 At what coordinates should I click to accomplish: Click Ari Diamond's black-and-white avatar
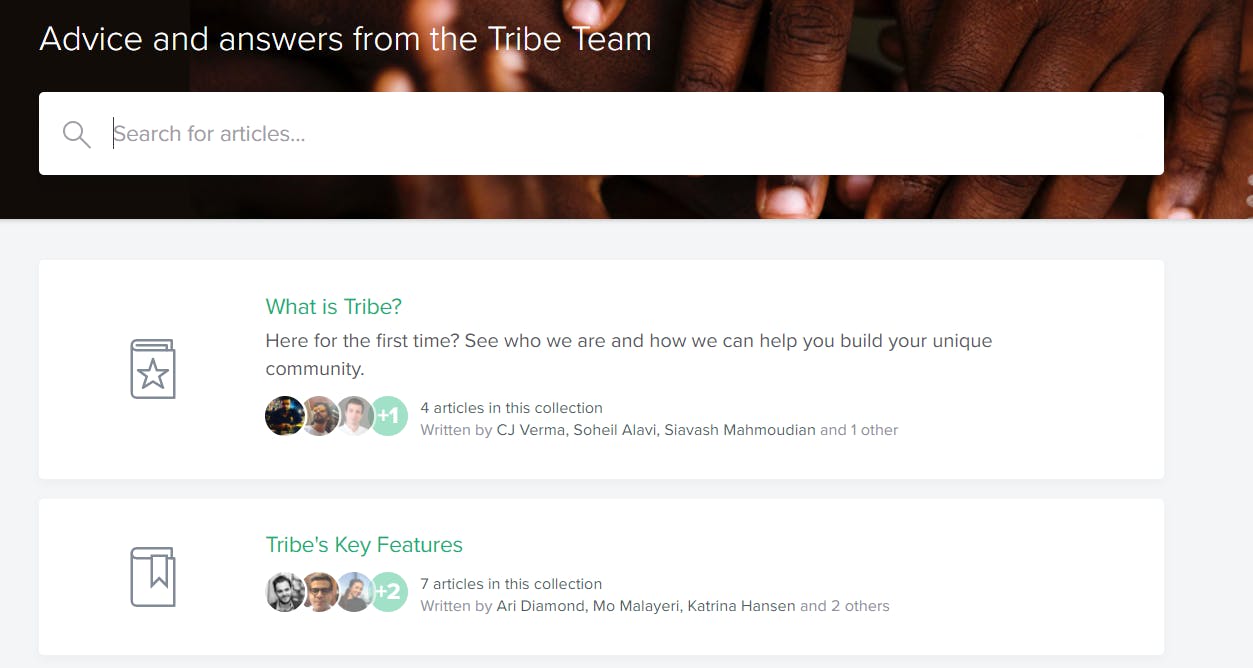click(x=284, y=592)
